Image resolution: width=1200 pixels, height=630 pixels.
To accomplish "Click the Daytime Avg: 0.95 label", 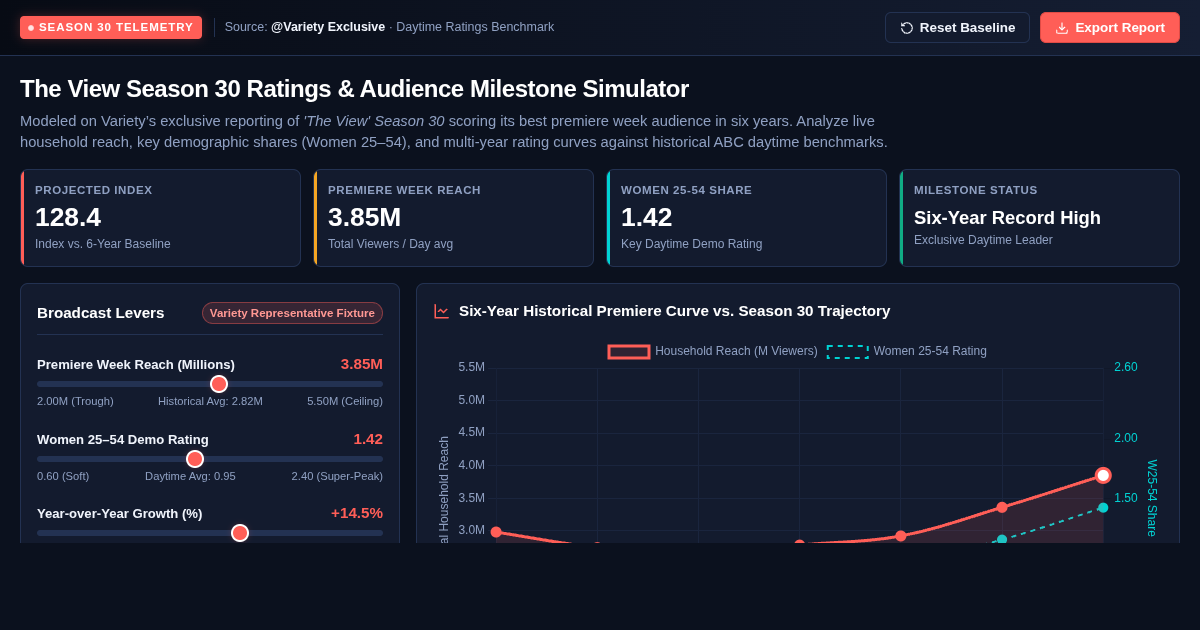I will coord(190,476).
